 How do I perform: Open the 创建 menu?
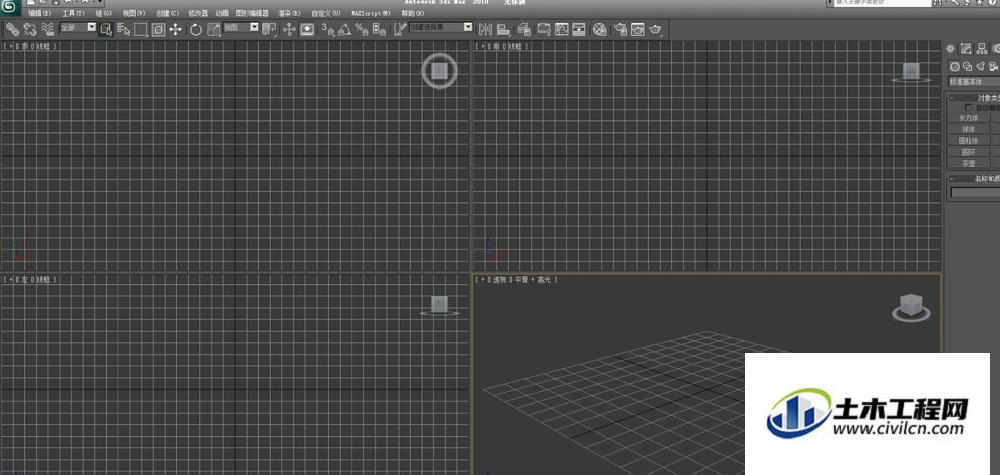pos(168,13)
